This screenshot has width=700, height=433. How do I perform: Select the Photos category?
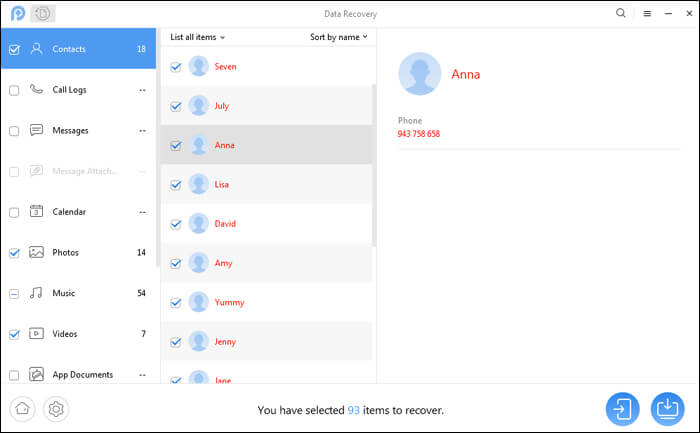click(66, 253)
